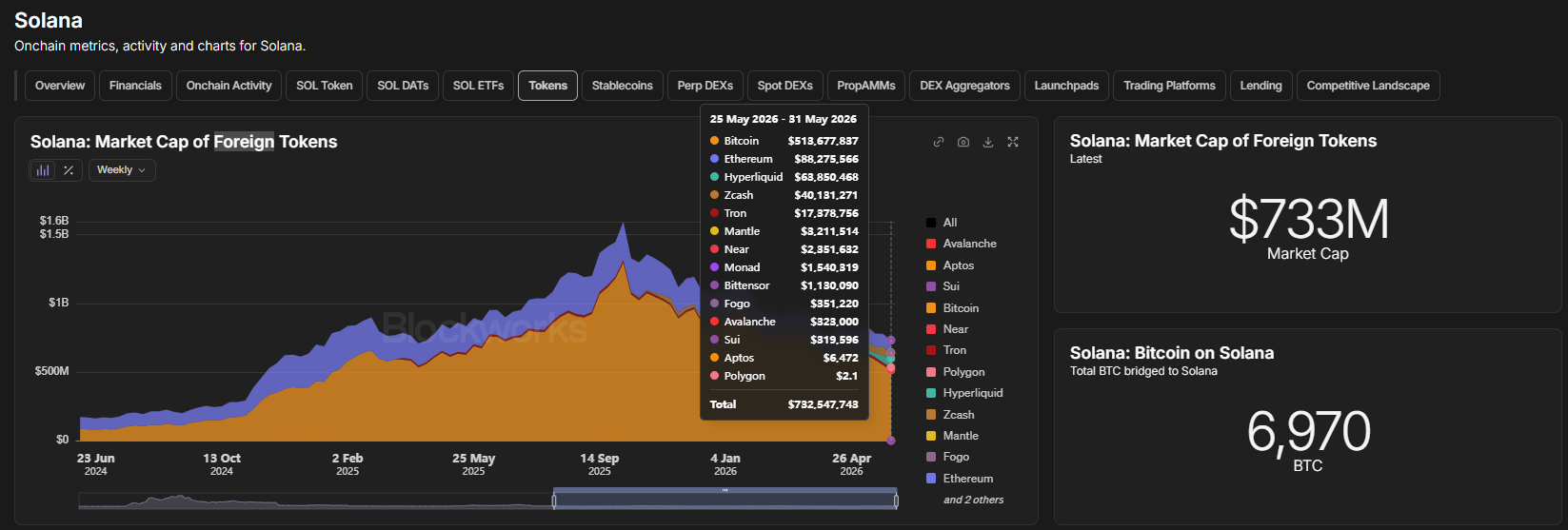
Task: Expand 'and 2 others' legend entries
Action: coord(973,500)
